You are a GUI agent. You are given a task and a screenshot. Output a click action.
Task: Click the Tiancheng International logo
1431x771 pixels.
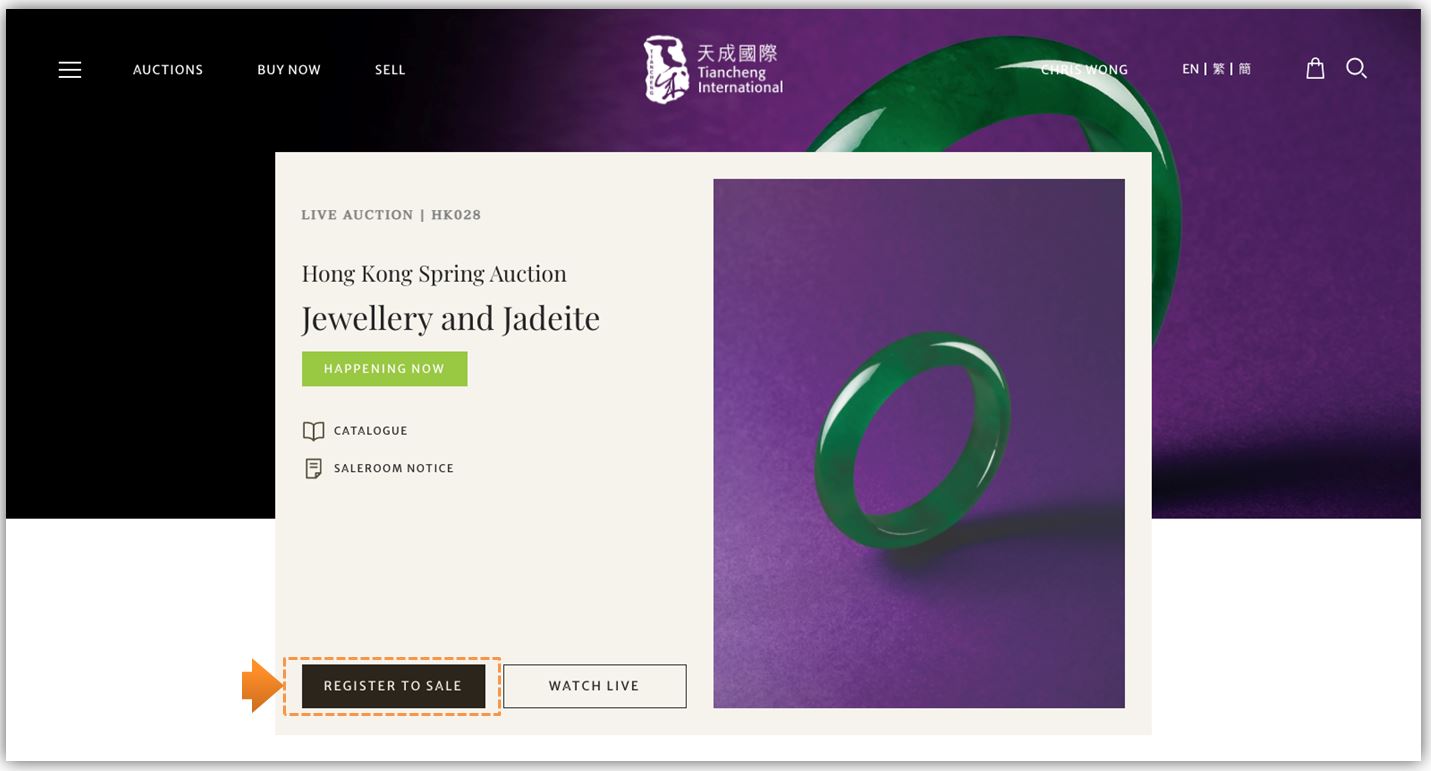click(x=713, y=69)
